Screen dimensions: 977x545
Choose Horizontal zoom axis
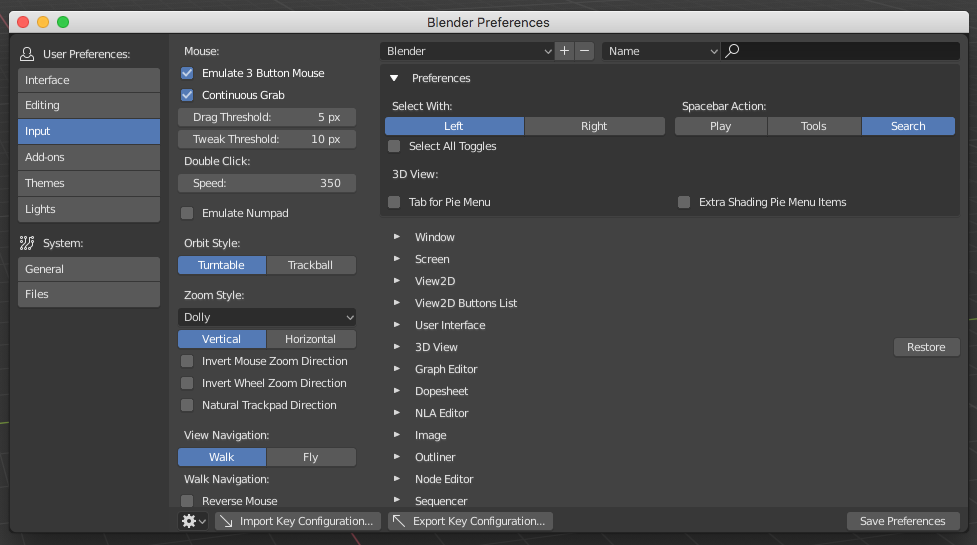point(311,339)
